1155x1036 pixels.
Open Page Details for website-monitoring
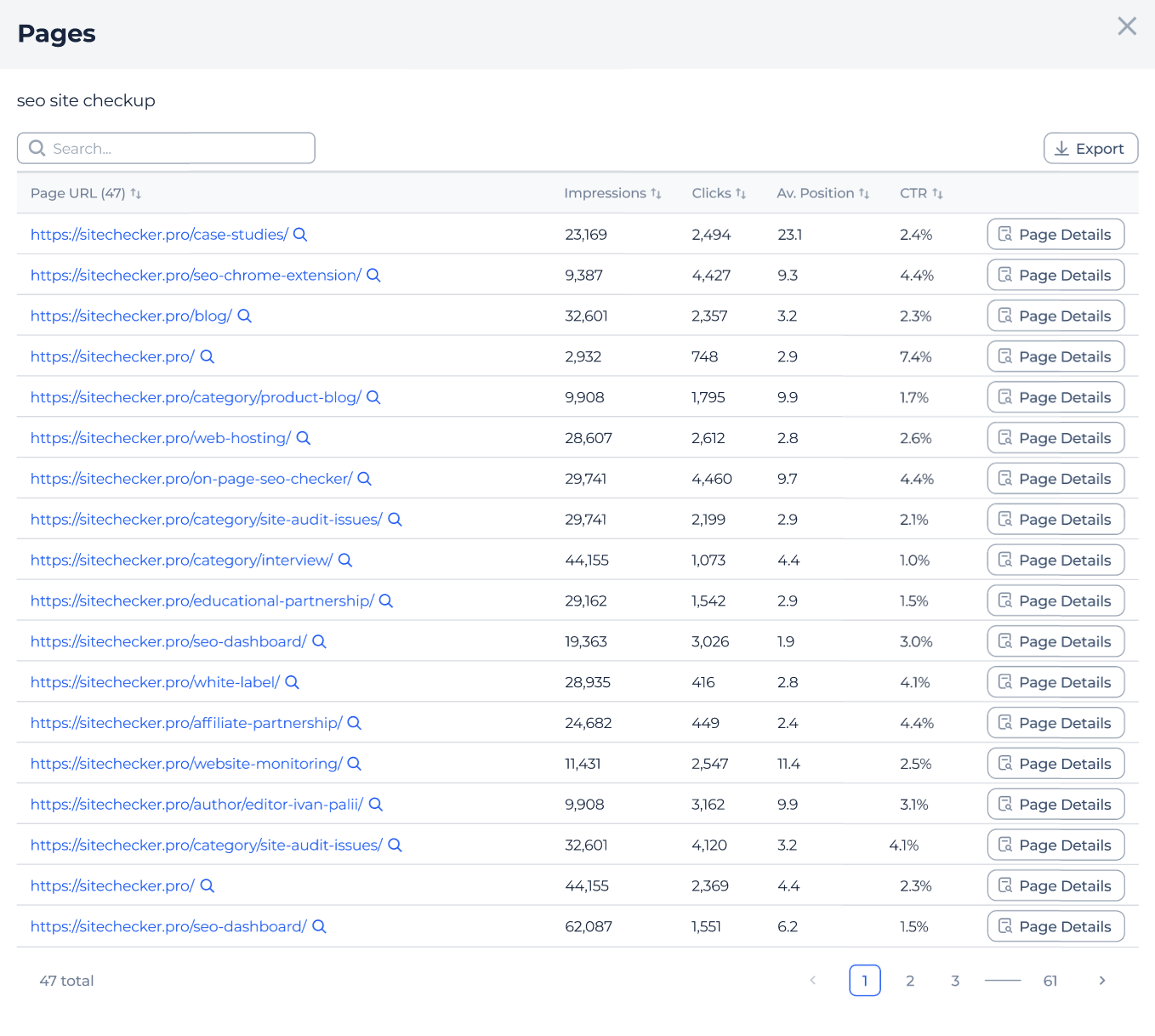click(x=1055, y=764)
